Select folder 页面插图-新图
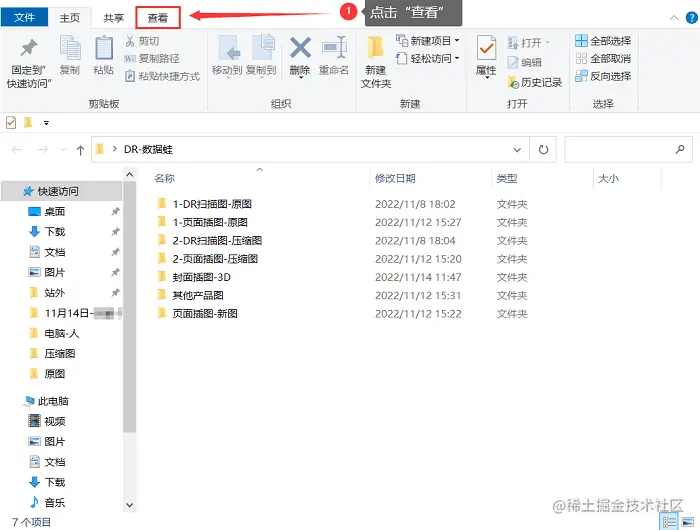 pos(205,314)
